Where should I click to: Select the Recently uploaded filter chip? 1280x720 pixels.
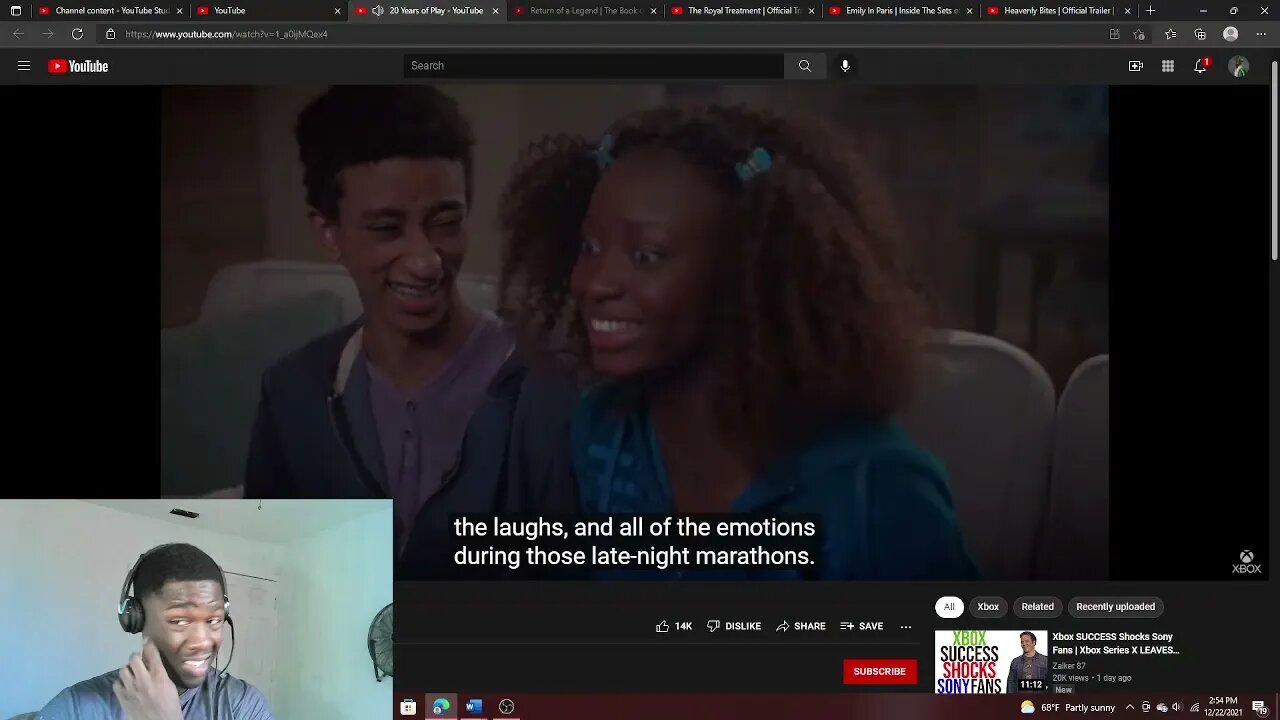click(x=1115, y=607)
